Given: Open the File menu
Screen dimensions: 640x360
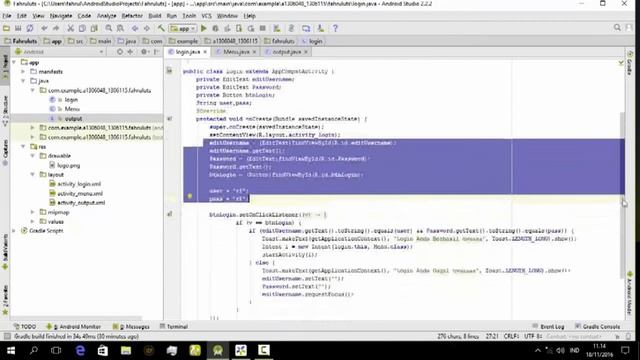Looking at the screenshot, I should [x=7, y=16].
